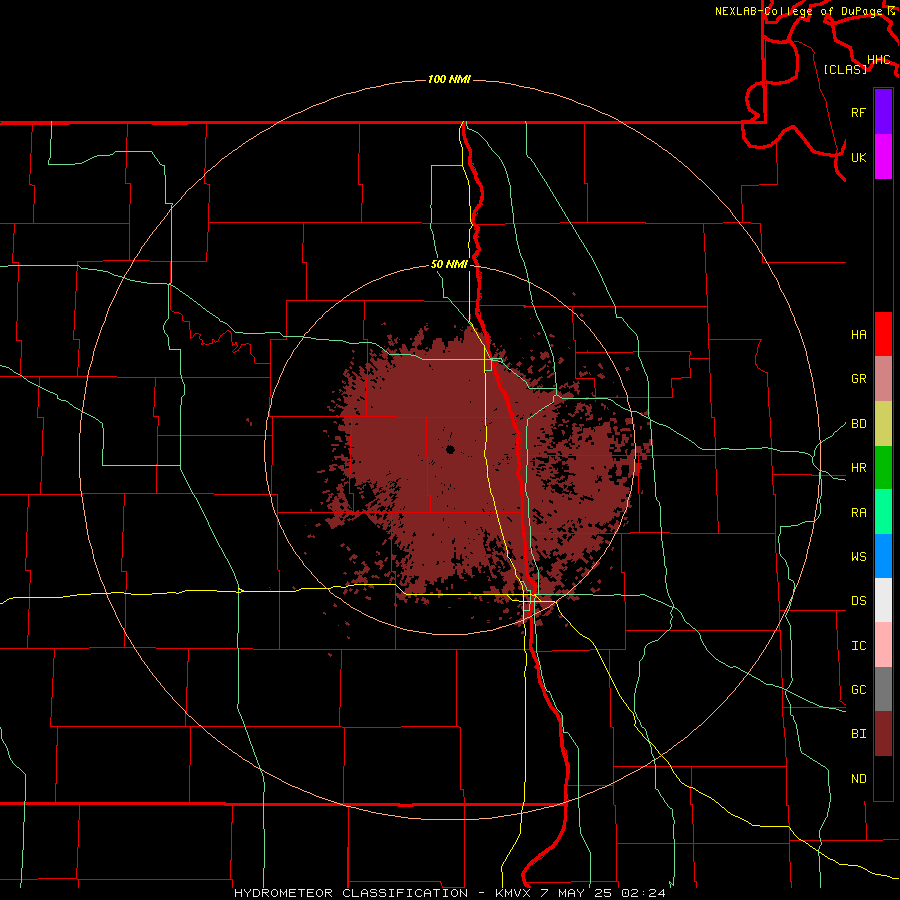This screenshot has width=900, height=900.
Task: Click the [CLAS] units label
Action: click(845, 69)
